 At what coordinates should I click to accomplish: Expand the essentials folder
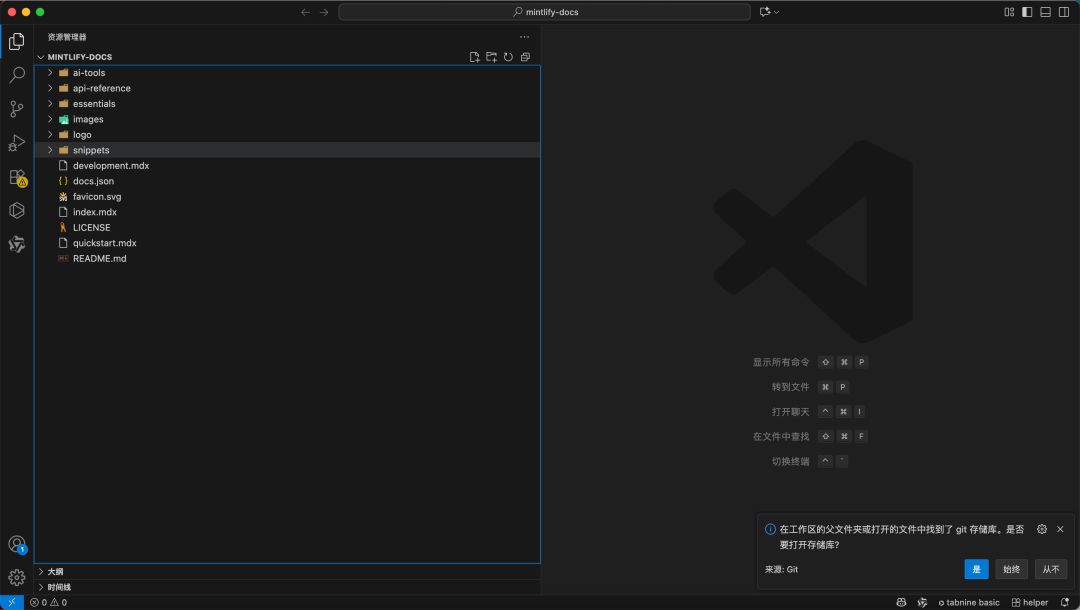[287, 104]
